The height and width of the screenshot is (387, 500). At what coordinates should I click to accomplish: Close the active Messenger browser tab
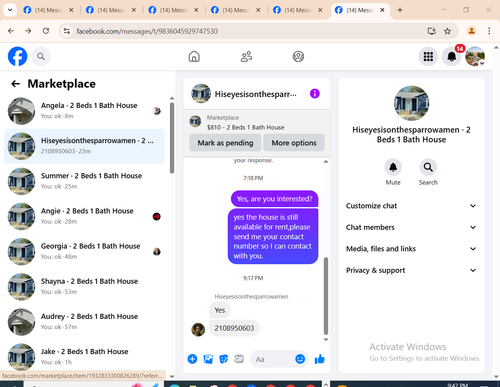[x=382, y=10]
